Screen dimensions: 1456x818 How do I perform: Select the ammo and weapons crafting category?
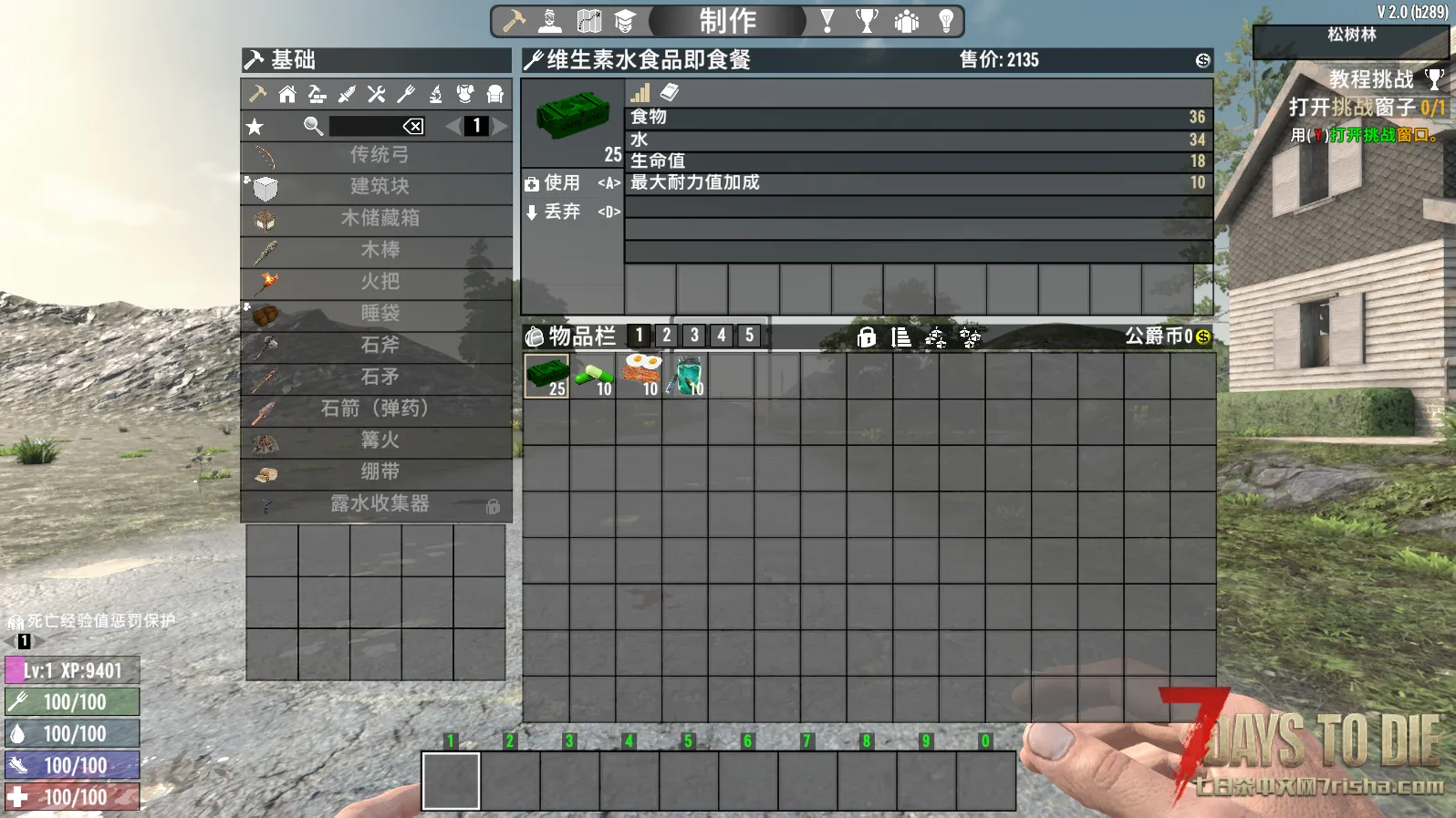tap(347, 94)
